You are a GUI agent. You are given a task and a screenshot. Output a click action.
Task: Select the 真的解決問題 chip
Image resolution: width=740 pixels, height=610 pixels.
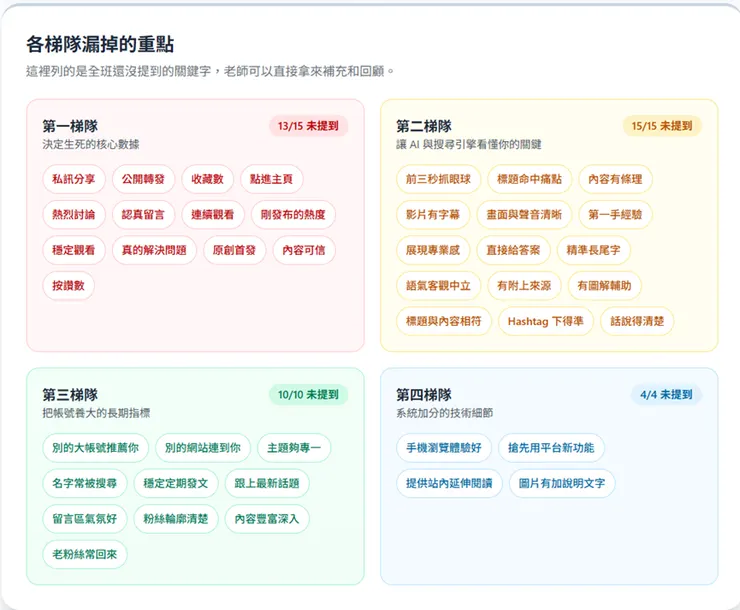154,250
